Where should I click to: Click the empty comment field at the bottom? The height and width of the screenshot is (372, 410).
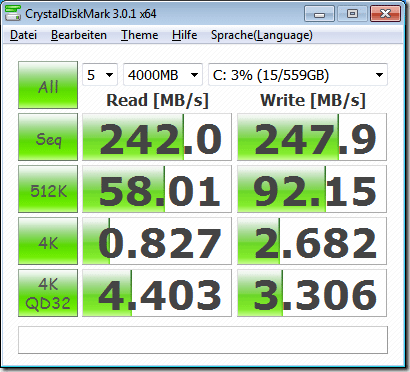(203, 340)
